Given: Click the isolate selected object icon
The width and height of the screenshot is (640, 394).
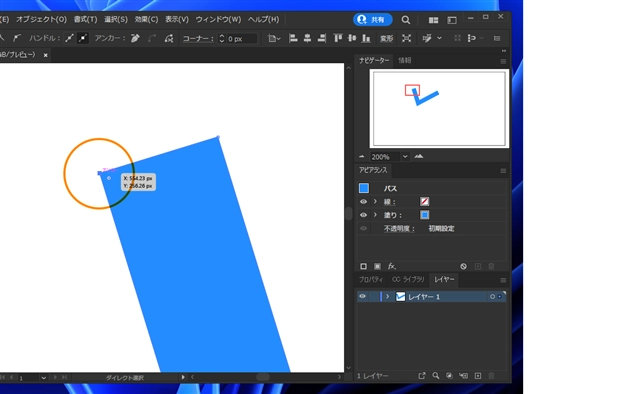Looking at the screenshot, I should click(x=407, y=38).
